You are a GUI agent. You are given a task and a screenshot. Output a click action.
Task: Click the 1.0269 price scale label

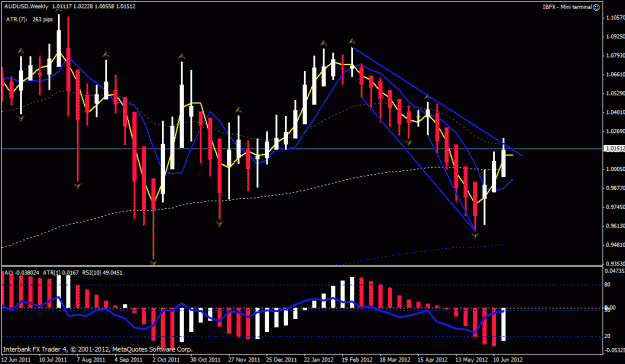[x=614, y=131]
